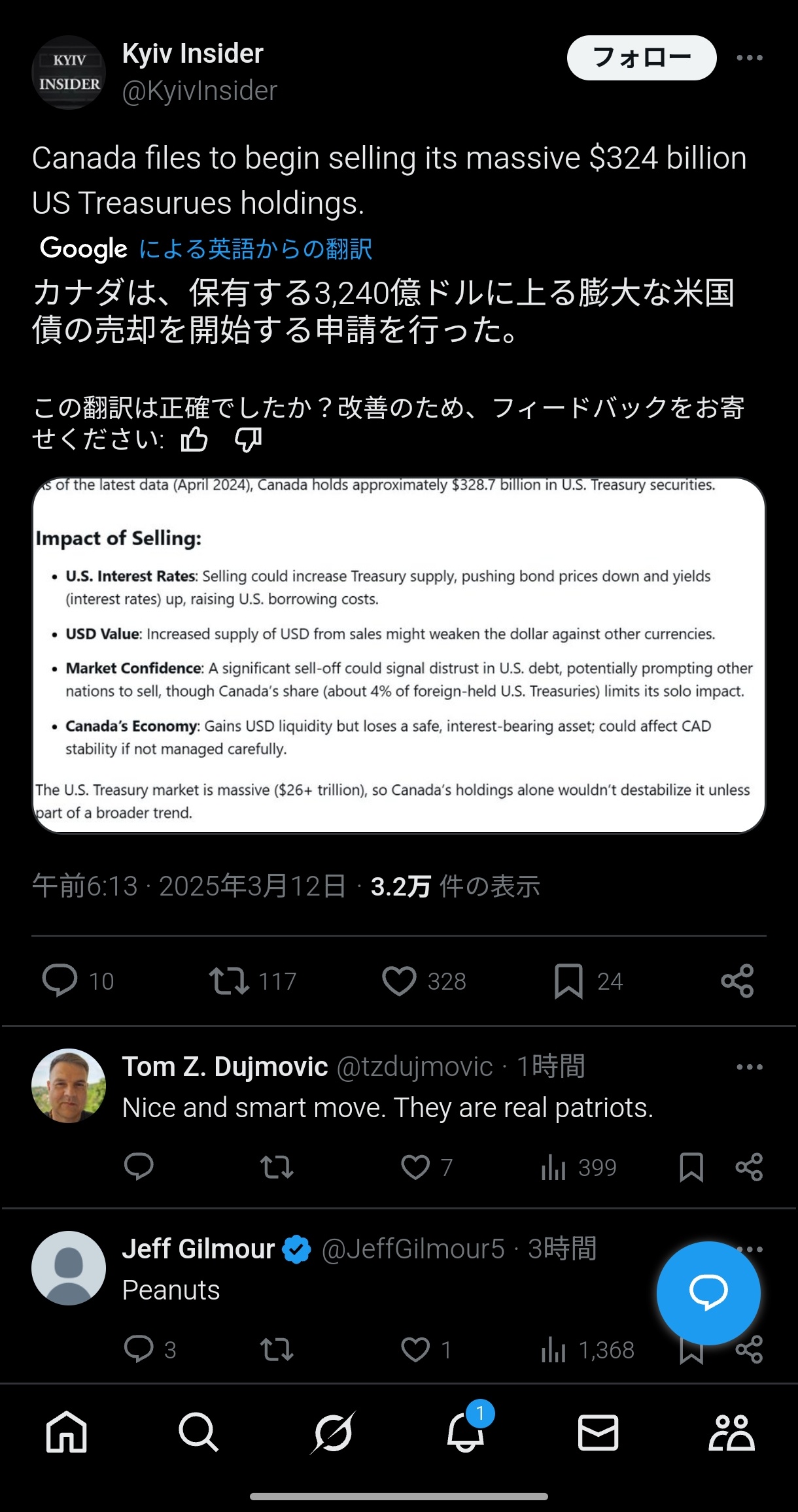This screenshot has width=798, height=1512.
Task: Like the main post with 328 likes
Action: click(x=399, y=981)
